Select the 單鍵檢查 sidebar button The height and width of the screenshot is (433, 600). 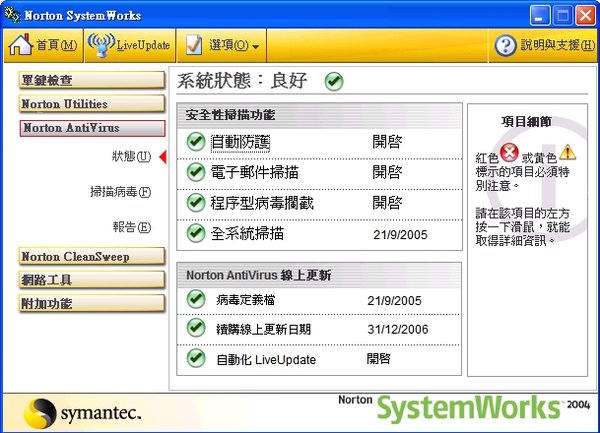coord(92,80)
